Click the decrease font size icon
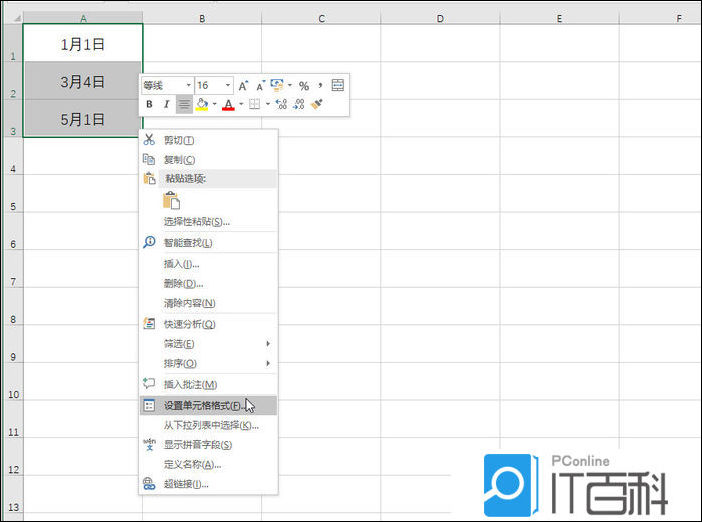Image resolution: width=702 pixels, height=522 pixels. coord(260,86)
